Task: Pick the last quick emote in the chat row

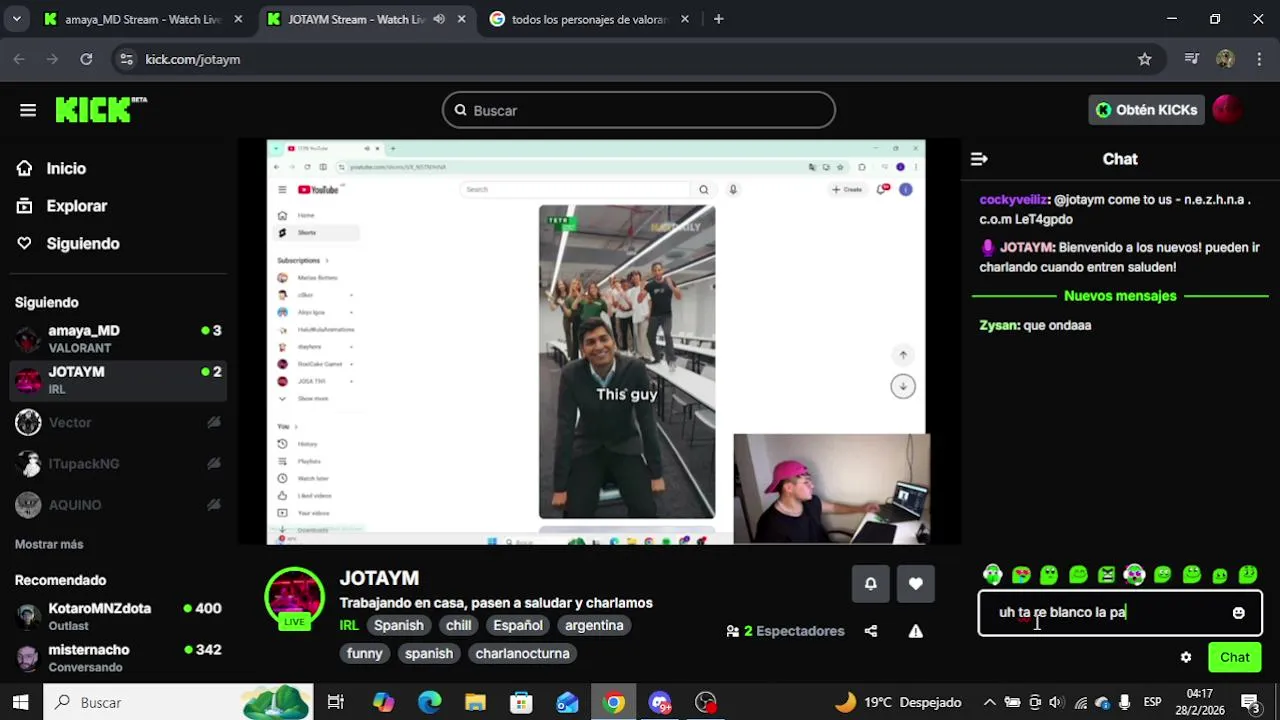Action: click(1248, 574)
